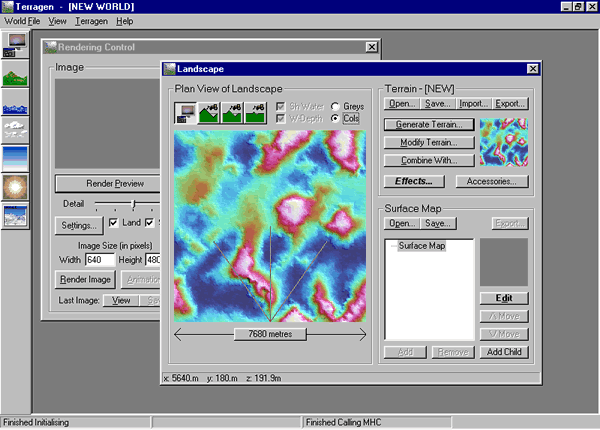Select the medium-peak terrain sculpt tool
This screenshot has width=600, height=430.
(x=232, y=112)
